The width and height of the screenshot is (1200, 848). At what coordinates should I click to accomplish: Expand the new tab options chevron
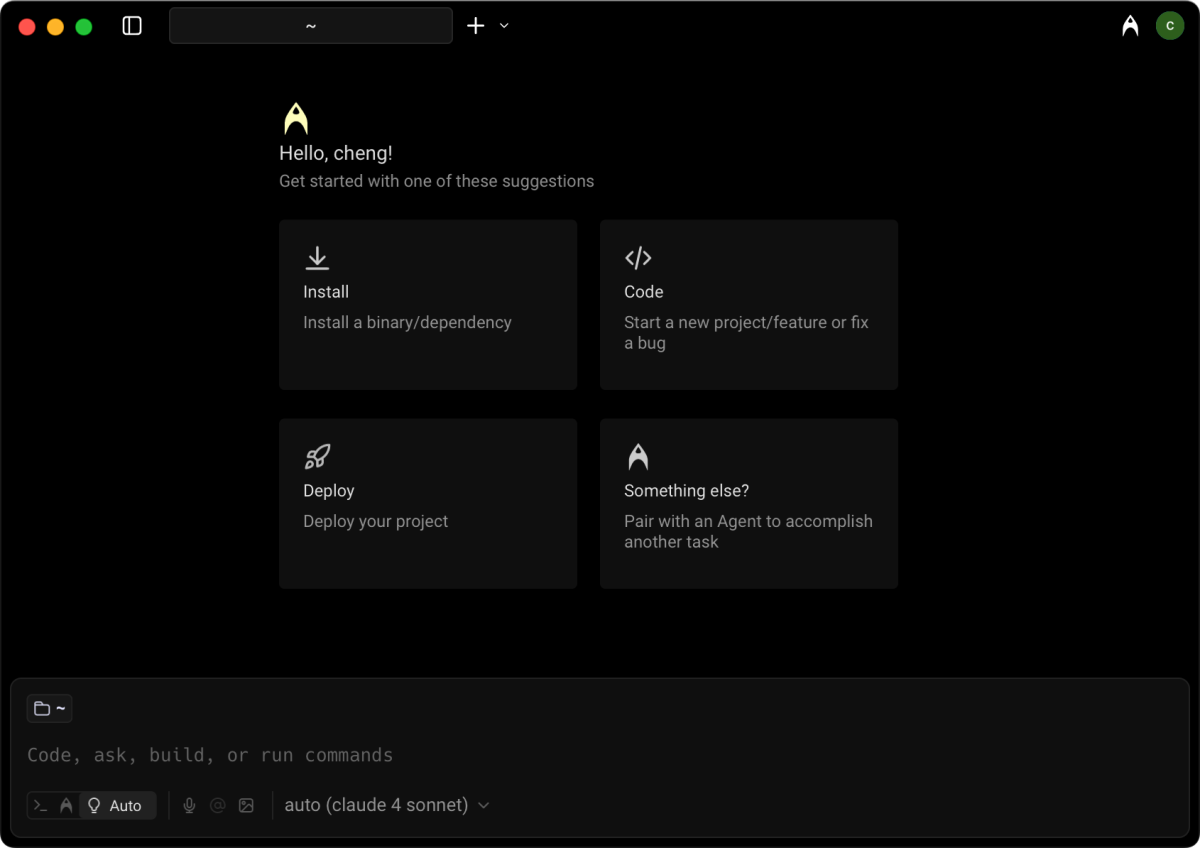coord(504,26)
